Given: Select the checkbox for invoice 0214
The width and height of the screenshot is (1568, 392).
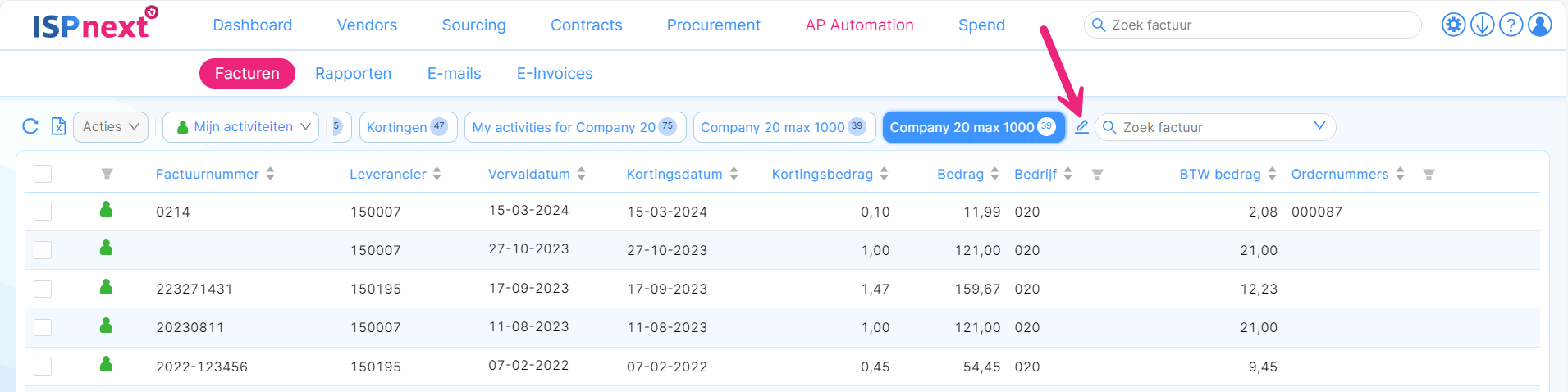Looking at the screenshot, I should point(43,212).
